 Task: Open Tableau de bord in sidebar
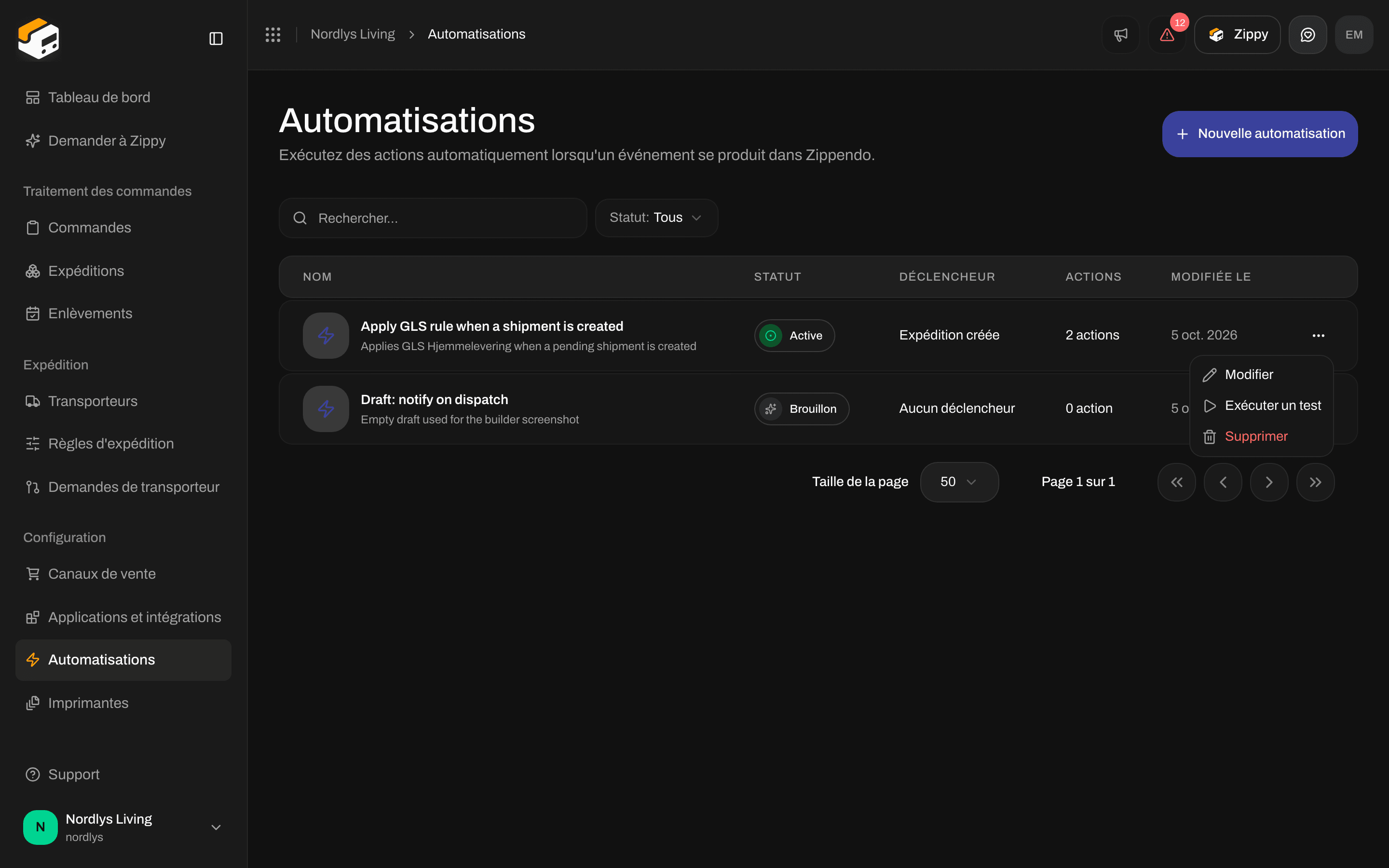click(123, 97)
